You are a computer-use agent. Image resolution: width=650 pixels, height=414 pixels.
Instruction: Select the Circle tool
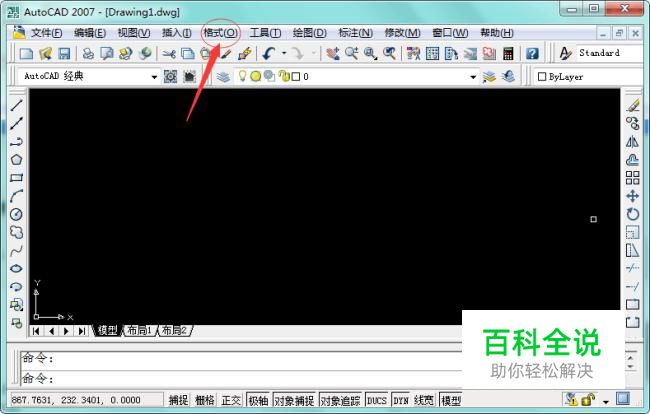pos(16,214)
